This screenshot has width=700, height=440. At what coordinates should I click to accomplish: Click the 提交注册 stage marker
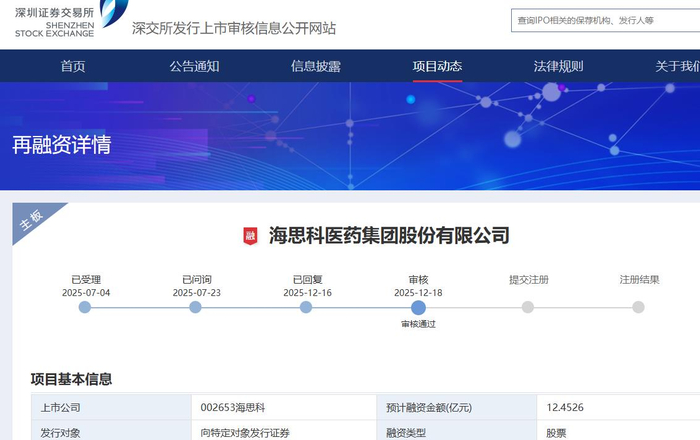[528, 307]
